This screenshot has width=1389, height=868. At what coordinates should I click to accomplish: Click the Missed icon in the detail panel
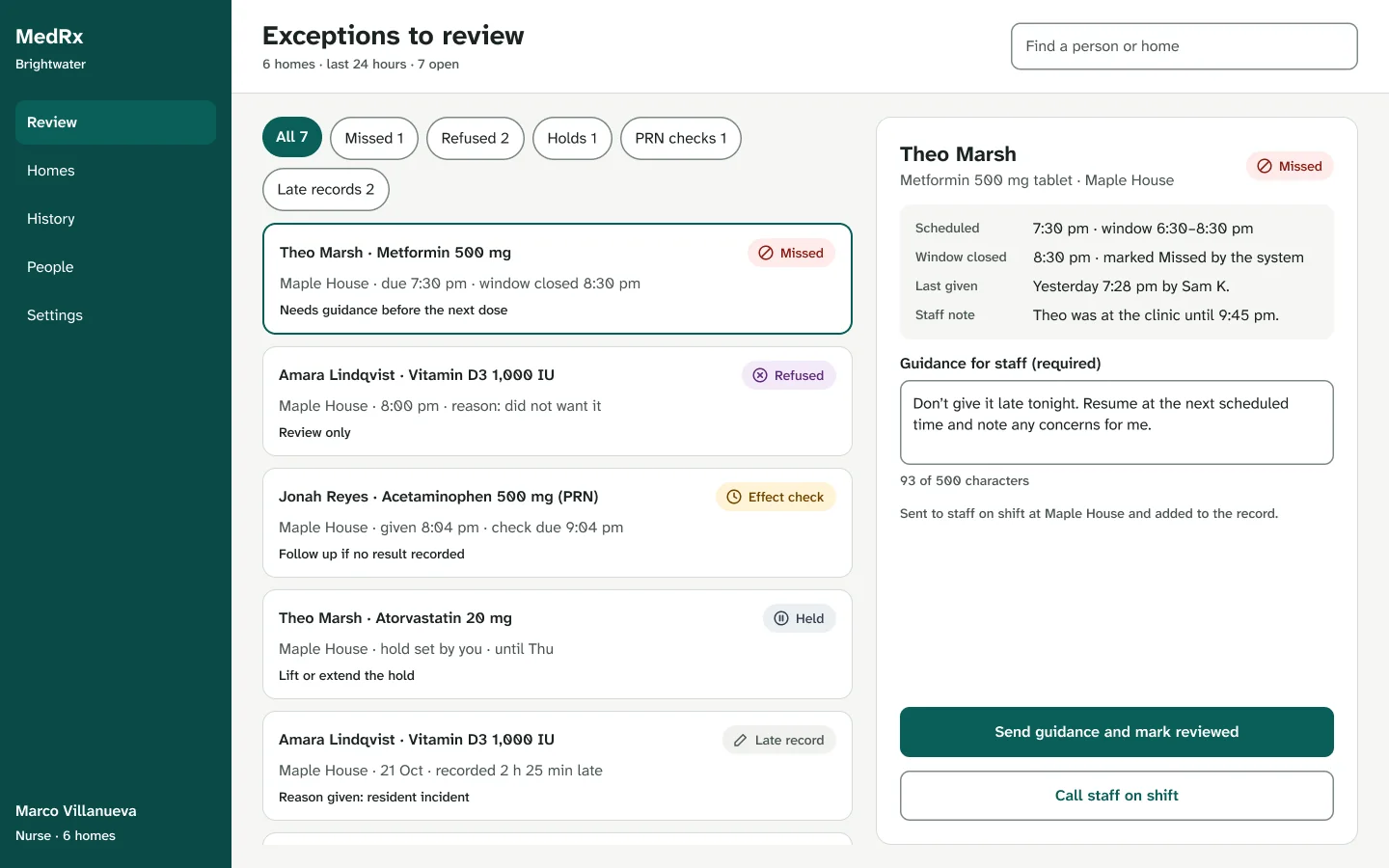1265,166
